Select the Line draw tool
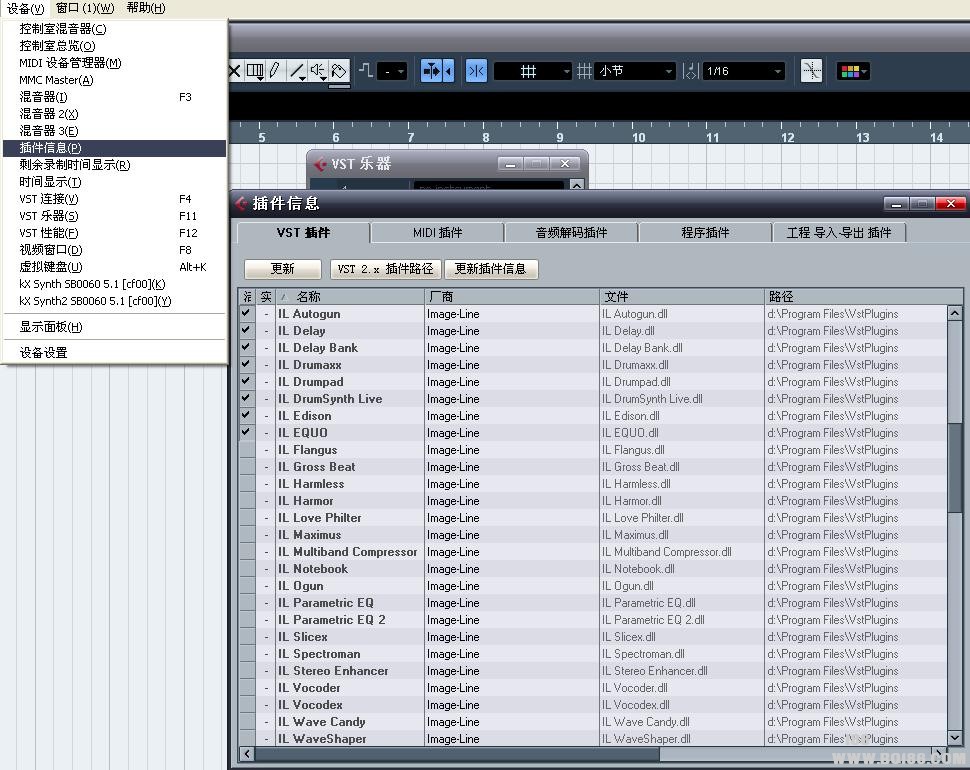This screenshot has height=770, width=970. click(297, 71)
